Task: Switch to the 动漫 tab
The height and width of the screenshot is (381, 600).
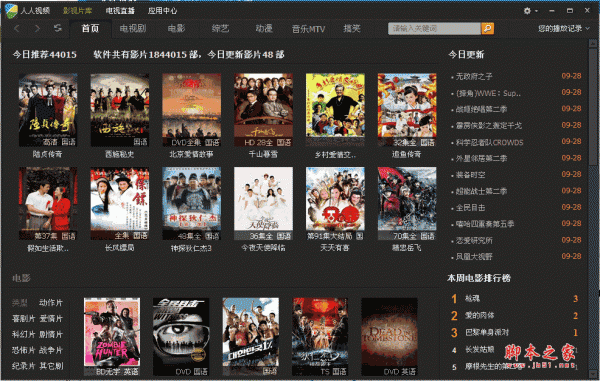Action: 264,29
